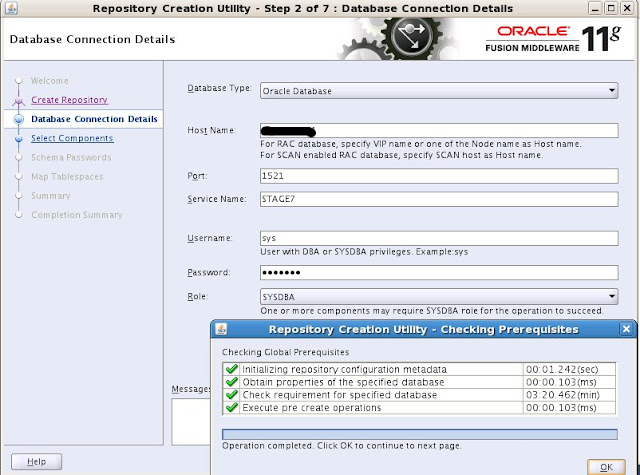This screenshot has height=475, width=640.
Task: Click SYSDBA role requirement hint text
Action: (x=432, y=311)
